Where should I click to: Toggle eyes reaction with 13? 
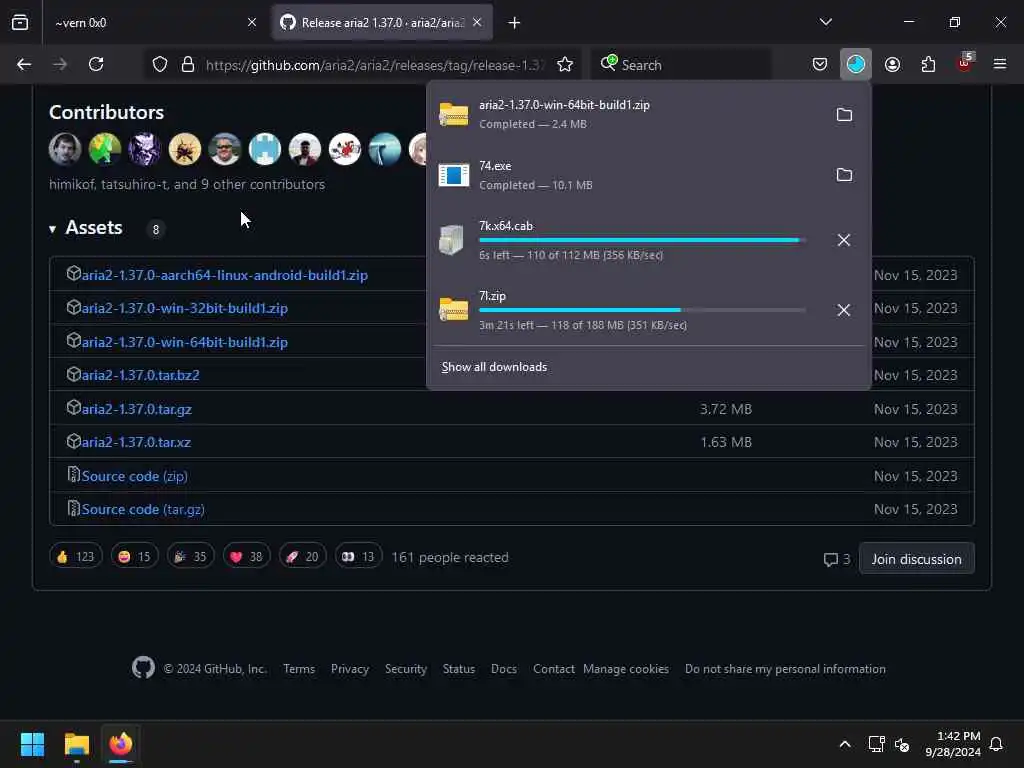[x=359, y=557]
